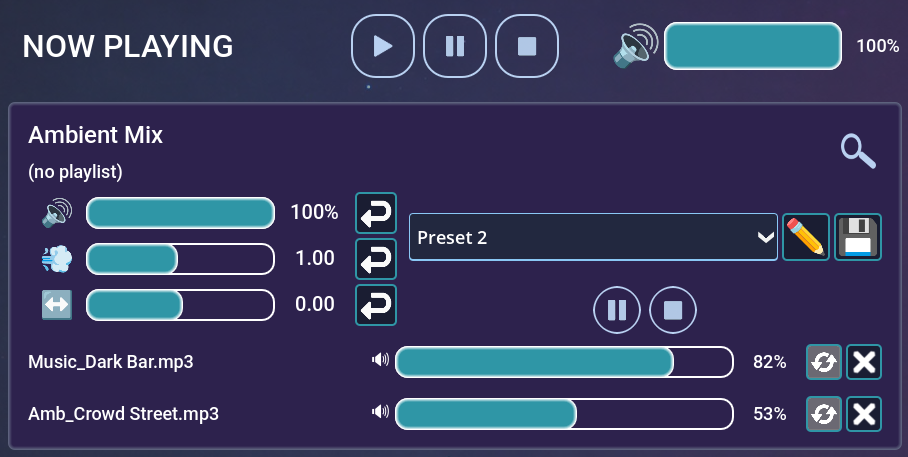Toggle loop for Amb_Crowd Street.mp3
Screen dimensions: 908x457
tap(824, 413)
